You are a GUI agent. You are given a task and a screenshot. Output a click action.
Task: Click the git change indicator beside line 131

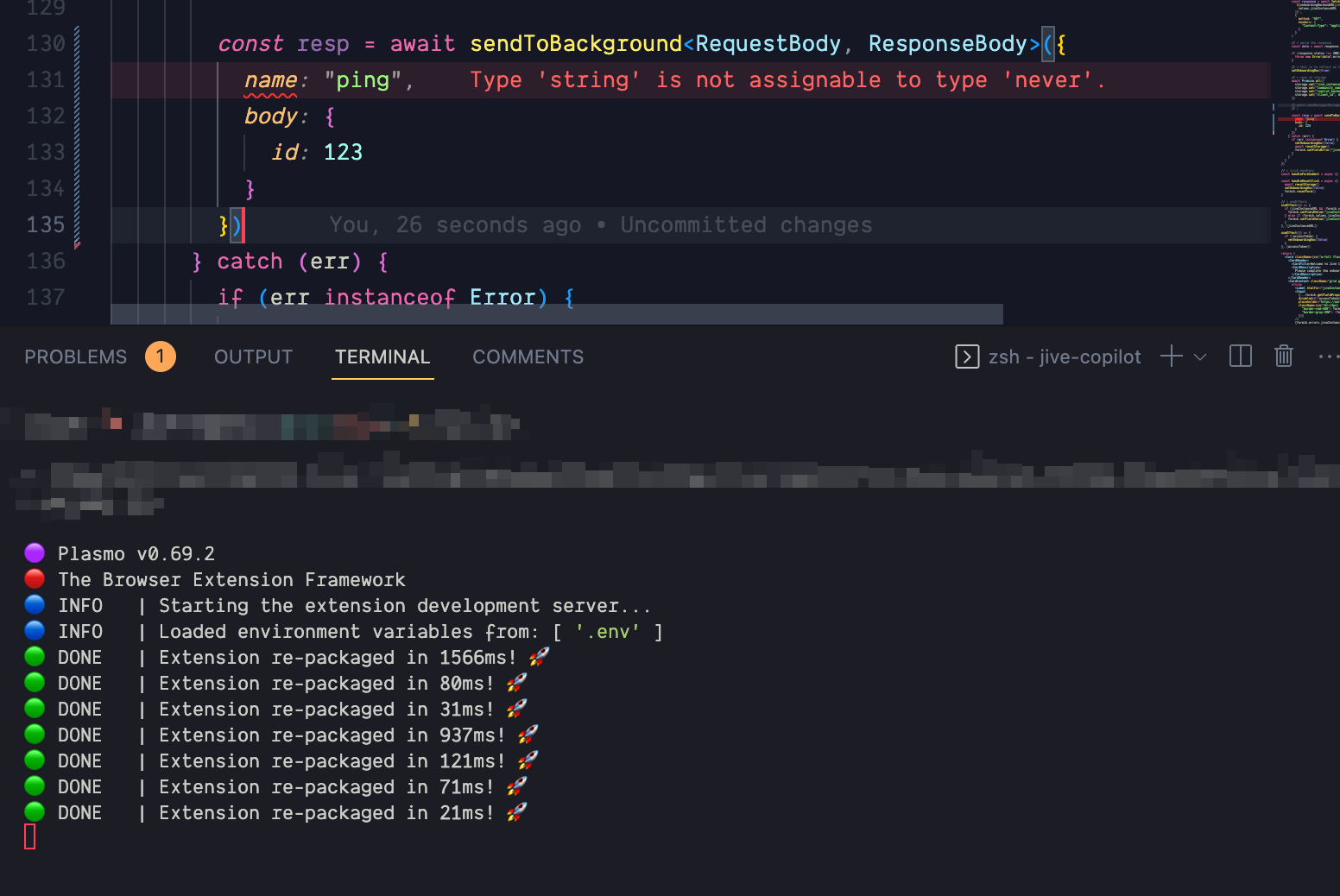coord(76,79)
